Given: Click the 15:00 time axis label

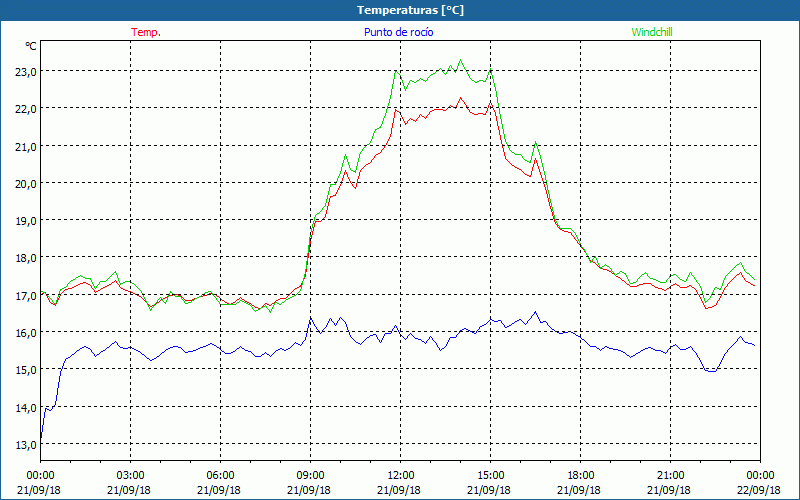Looking at the screenshot, I should coord(490,476).
